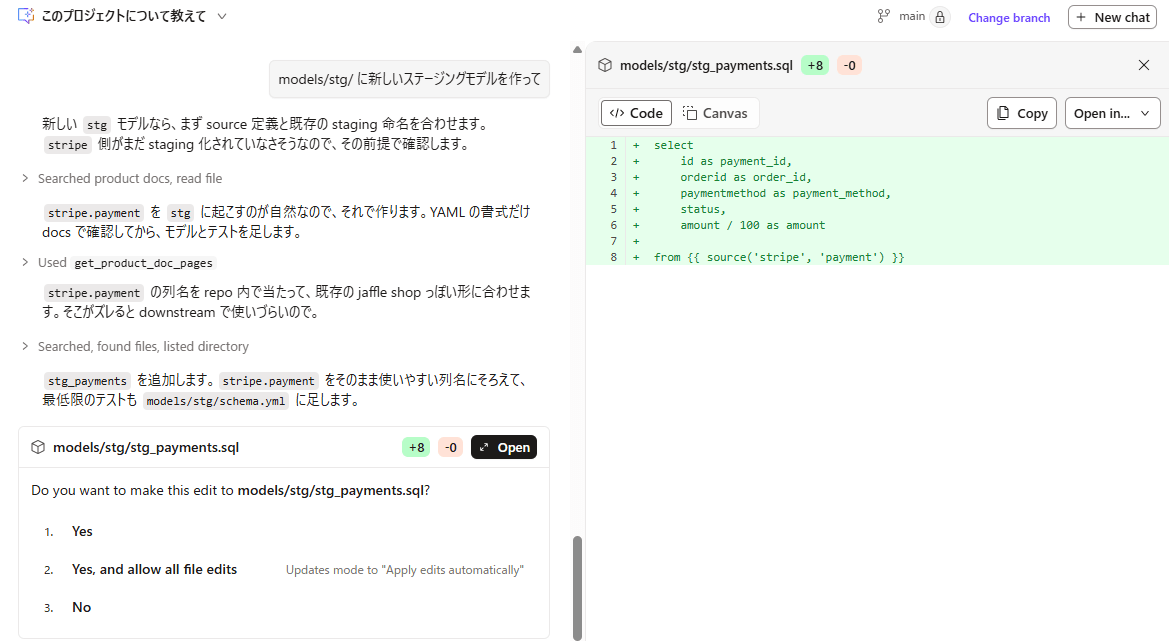Click line number 1 in the diff gutter
The image size is (1169, 641).
click(614, 145)
